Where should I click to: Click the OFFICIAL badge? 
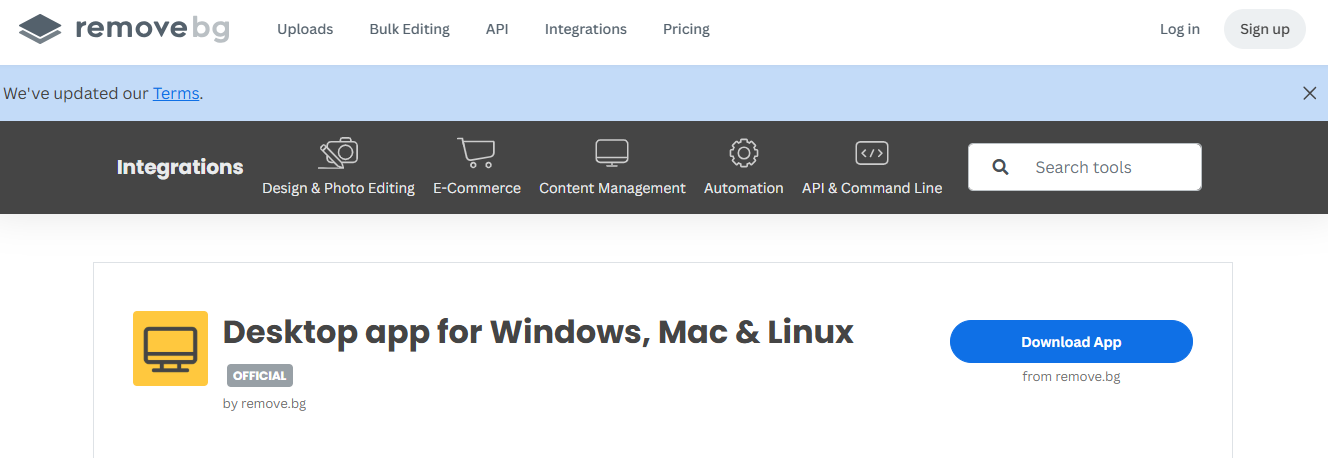coord(260,376)
